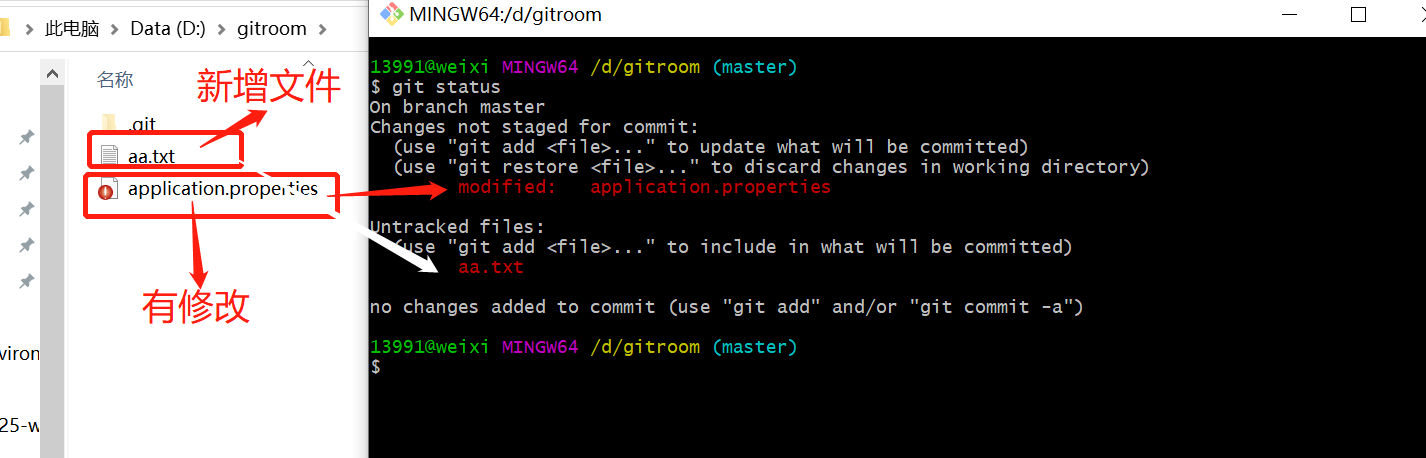Sort files by 名称 column header
This screenshot has height=458, width=1426.
115,80
